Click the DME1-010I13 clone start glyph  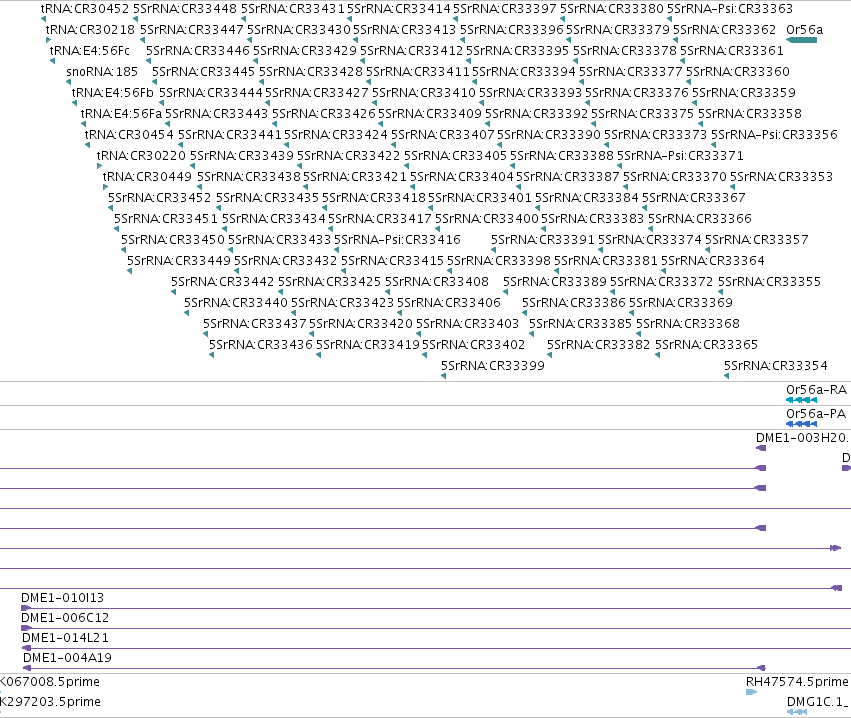[26, 608]
